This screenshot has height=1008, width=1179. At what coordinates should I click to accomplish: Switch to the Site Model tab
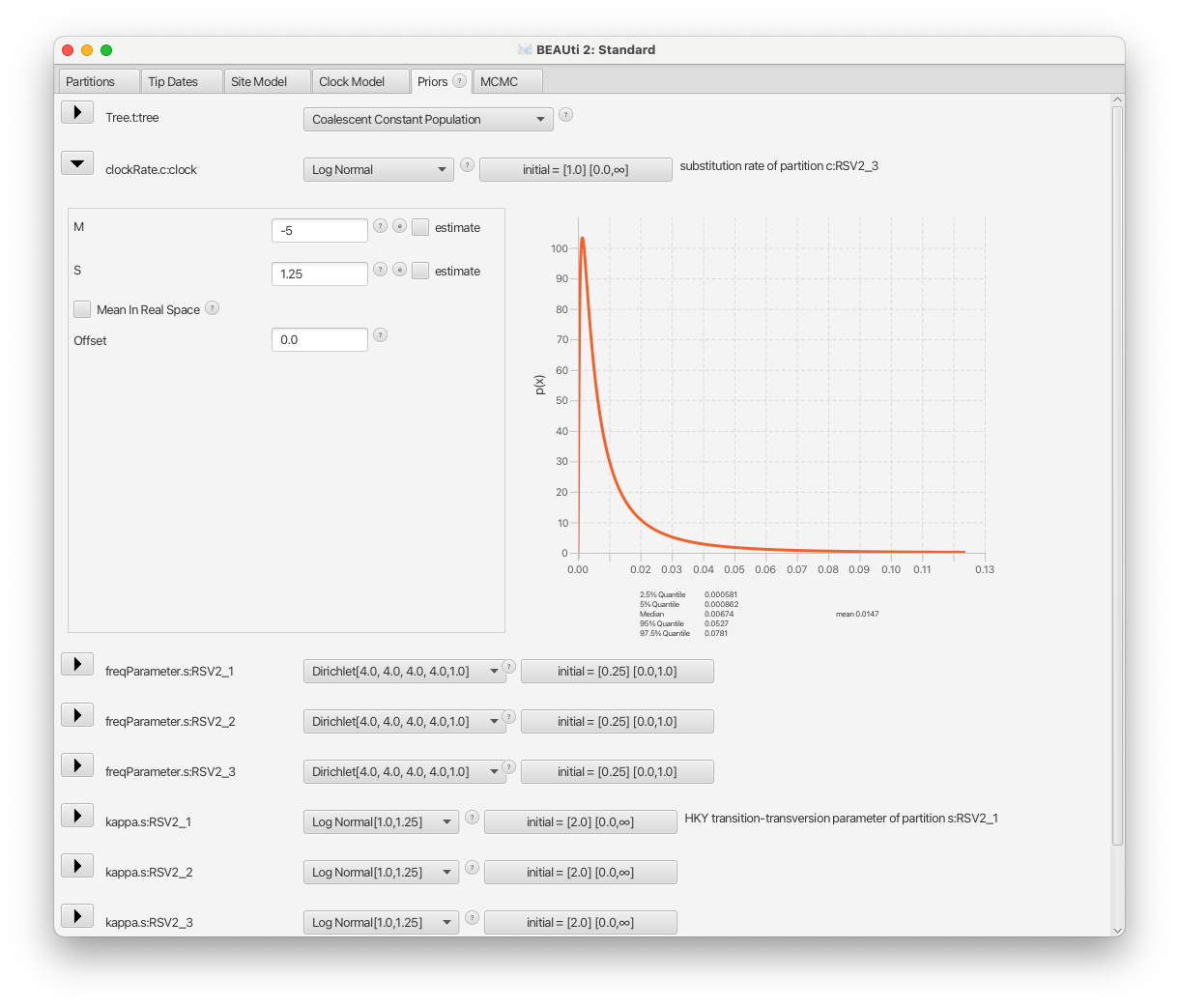268,81
